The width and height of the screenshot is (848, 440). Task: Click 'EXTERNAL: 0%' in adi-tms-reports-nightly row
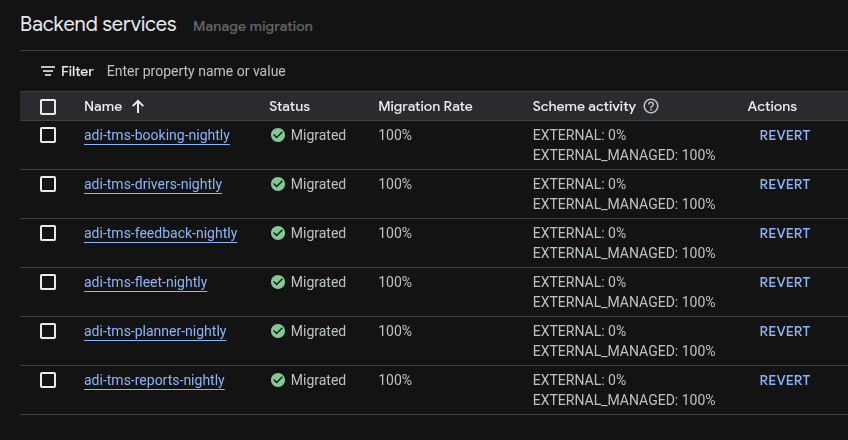tap(579, 380)
